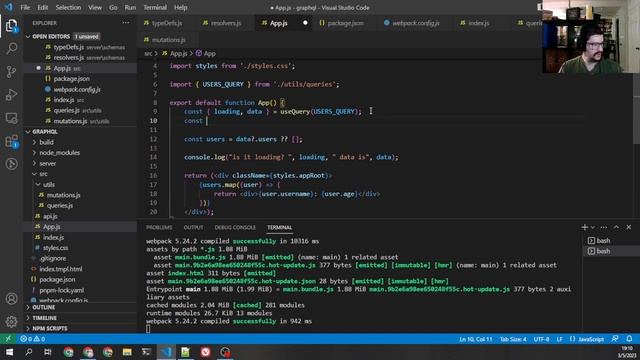
Task: Close the terminal panel
Action: 629,227
